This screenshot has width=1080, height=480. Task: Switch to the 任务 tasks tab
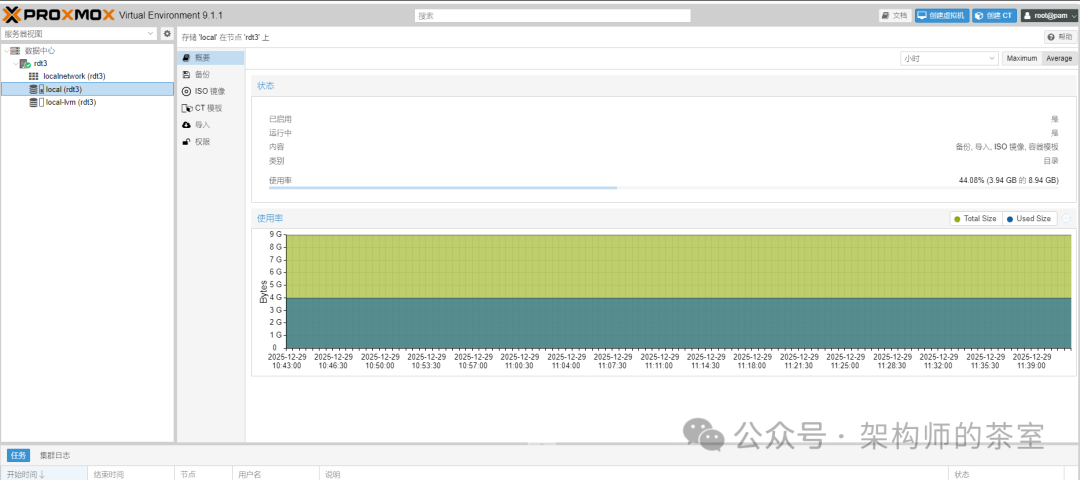pos(19,455)
